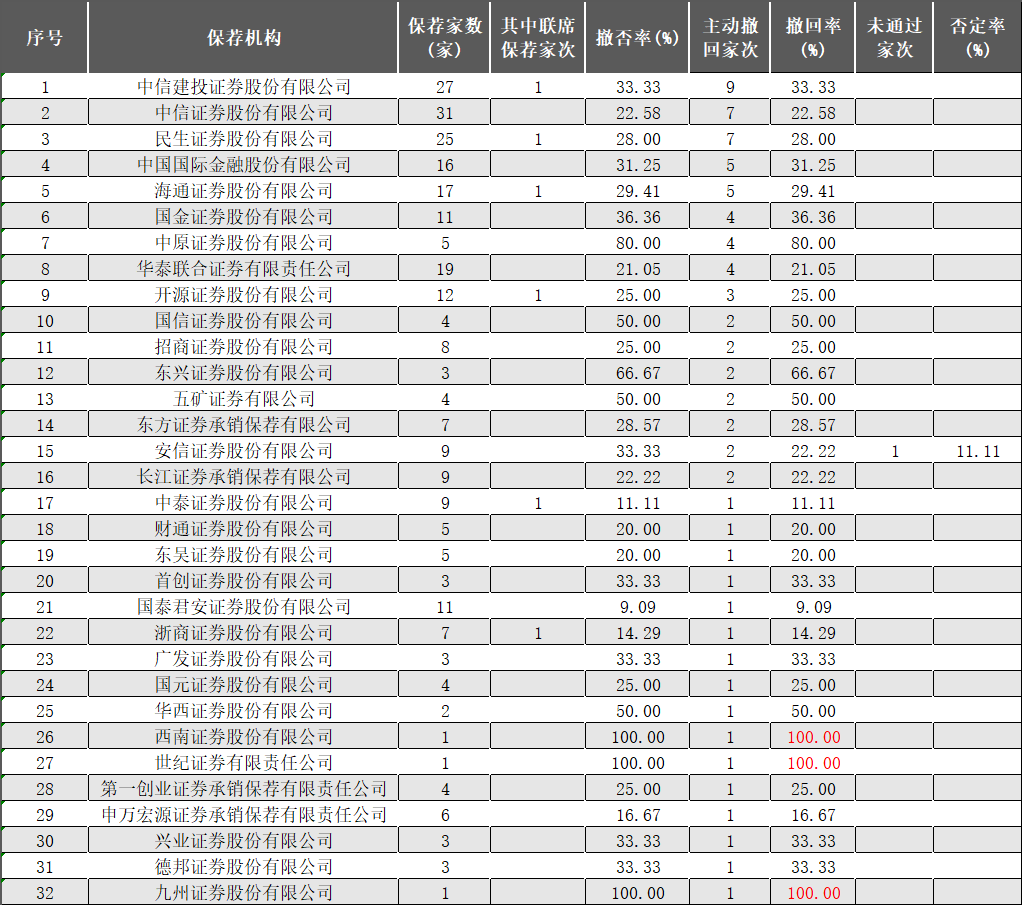Click 保荐家数 value 27 for 中信建投
The image size is (1022, 905).
(x=445, y=87)
